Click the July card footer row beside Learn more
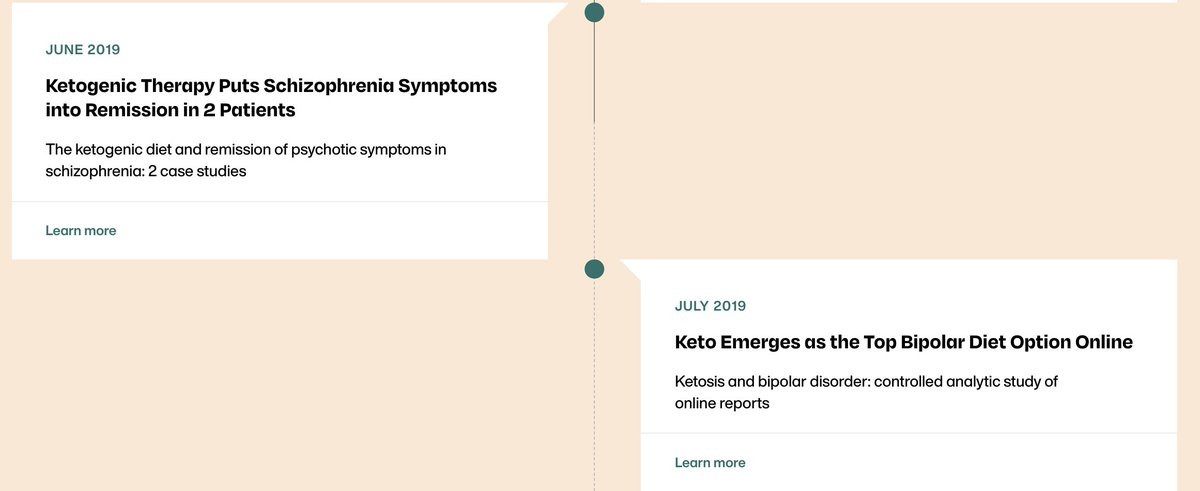The image size is (1200, 491). (x=909, y=462)
